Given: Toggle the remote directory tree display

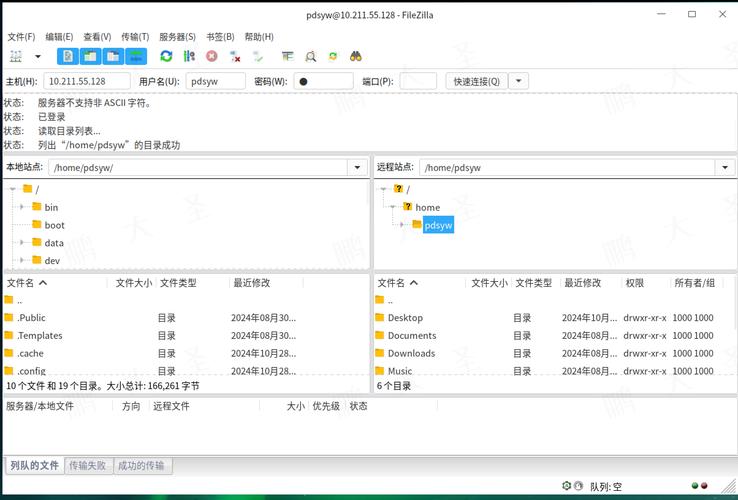Looking at the screenshot, I should pos(113,56).
